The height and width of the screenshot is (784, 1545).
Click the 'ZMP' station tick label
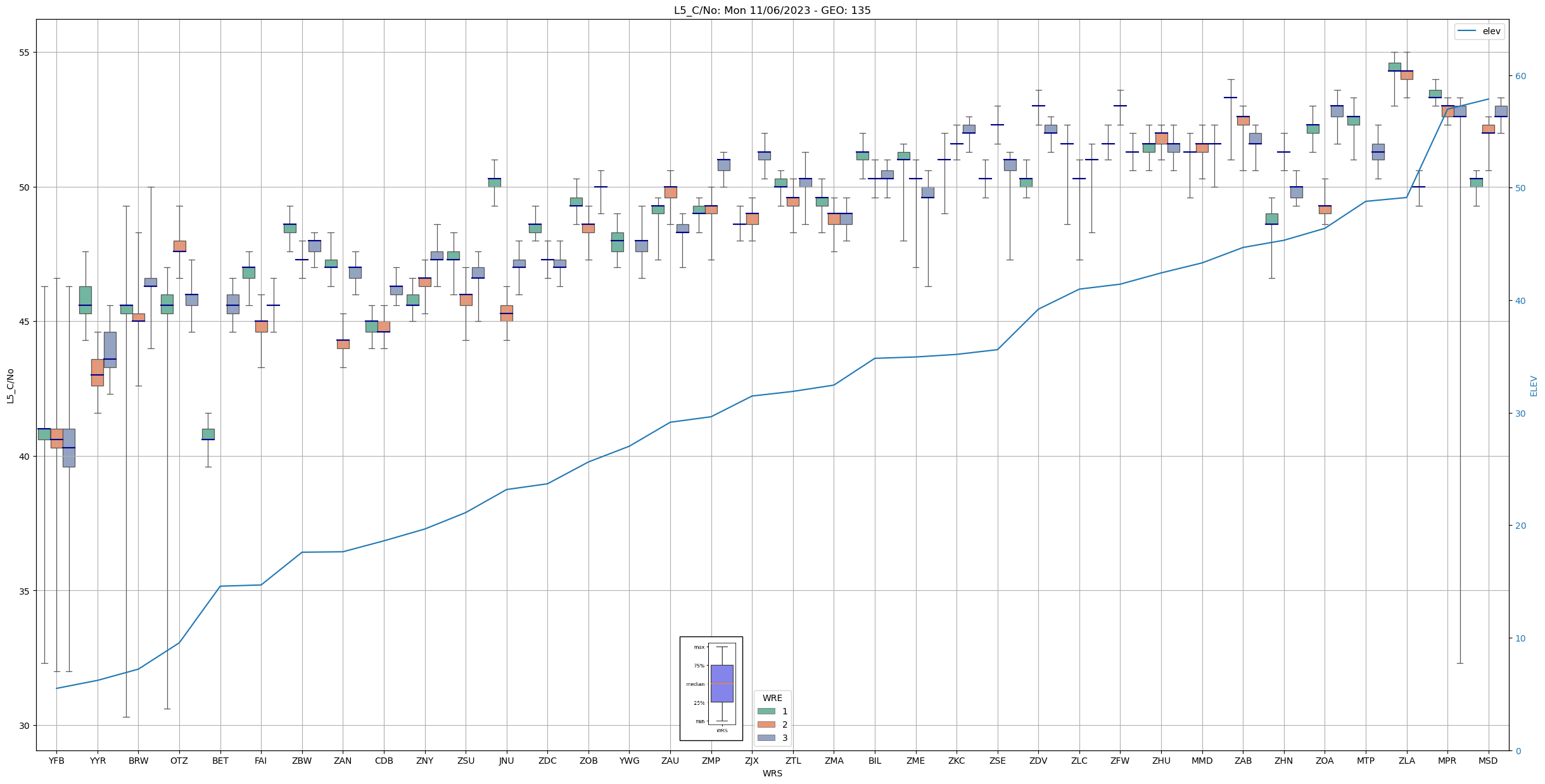tap(711, 761)
